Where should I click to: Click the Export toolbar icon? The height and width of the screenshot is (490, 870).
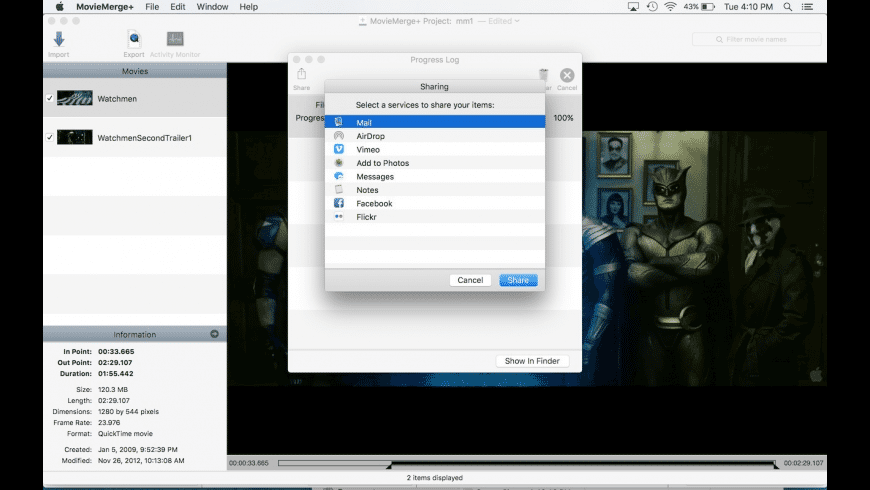tap(133, 41)
